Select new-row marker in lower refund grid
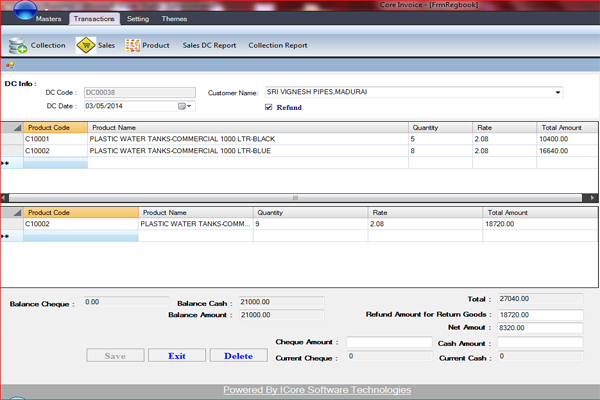This screenshot has width=600, height=400. point(6,237)
